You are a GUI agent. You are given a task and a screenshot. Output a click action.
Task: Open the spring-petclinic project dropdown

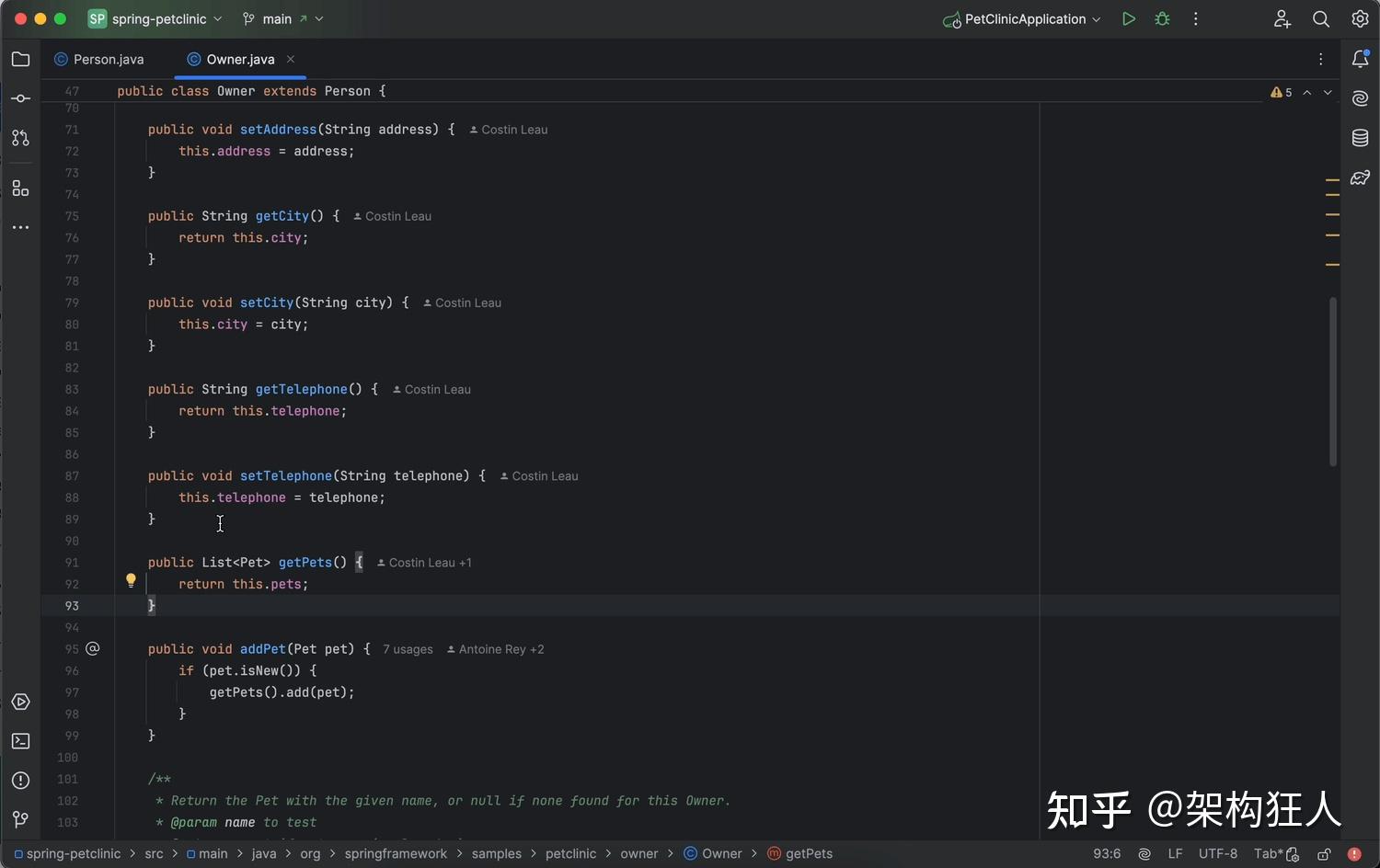[x=155, y=19]
